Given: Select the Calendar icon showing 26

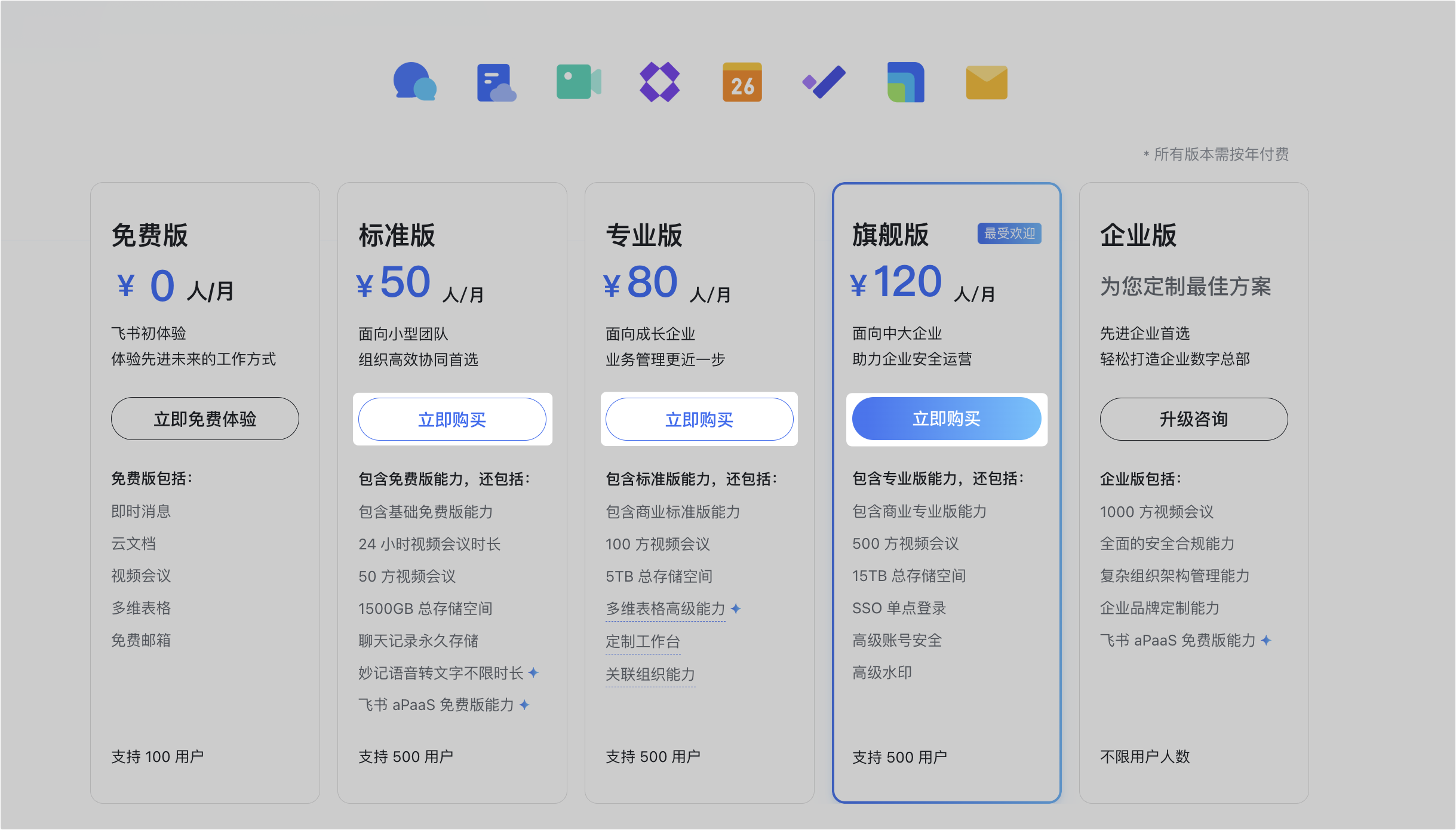Looking at the screenshot, I should pos(741,82).
